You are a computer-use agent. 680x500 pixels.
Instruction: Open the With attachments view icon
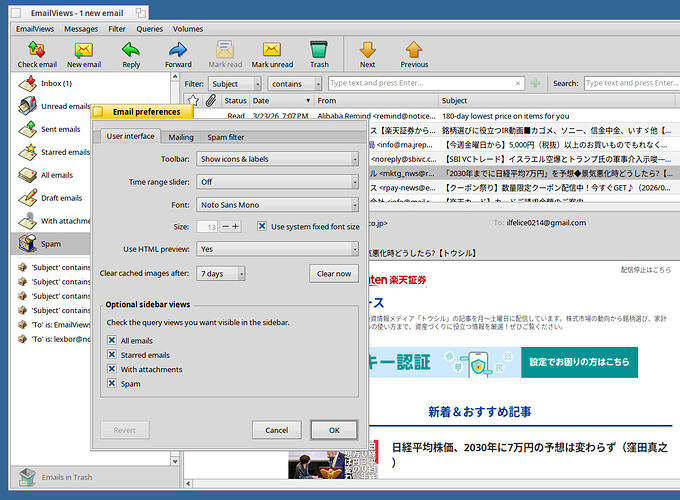[x=28, y=221]
